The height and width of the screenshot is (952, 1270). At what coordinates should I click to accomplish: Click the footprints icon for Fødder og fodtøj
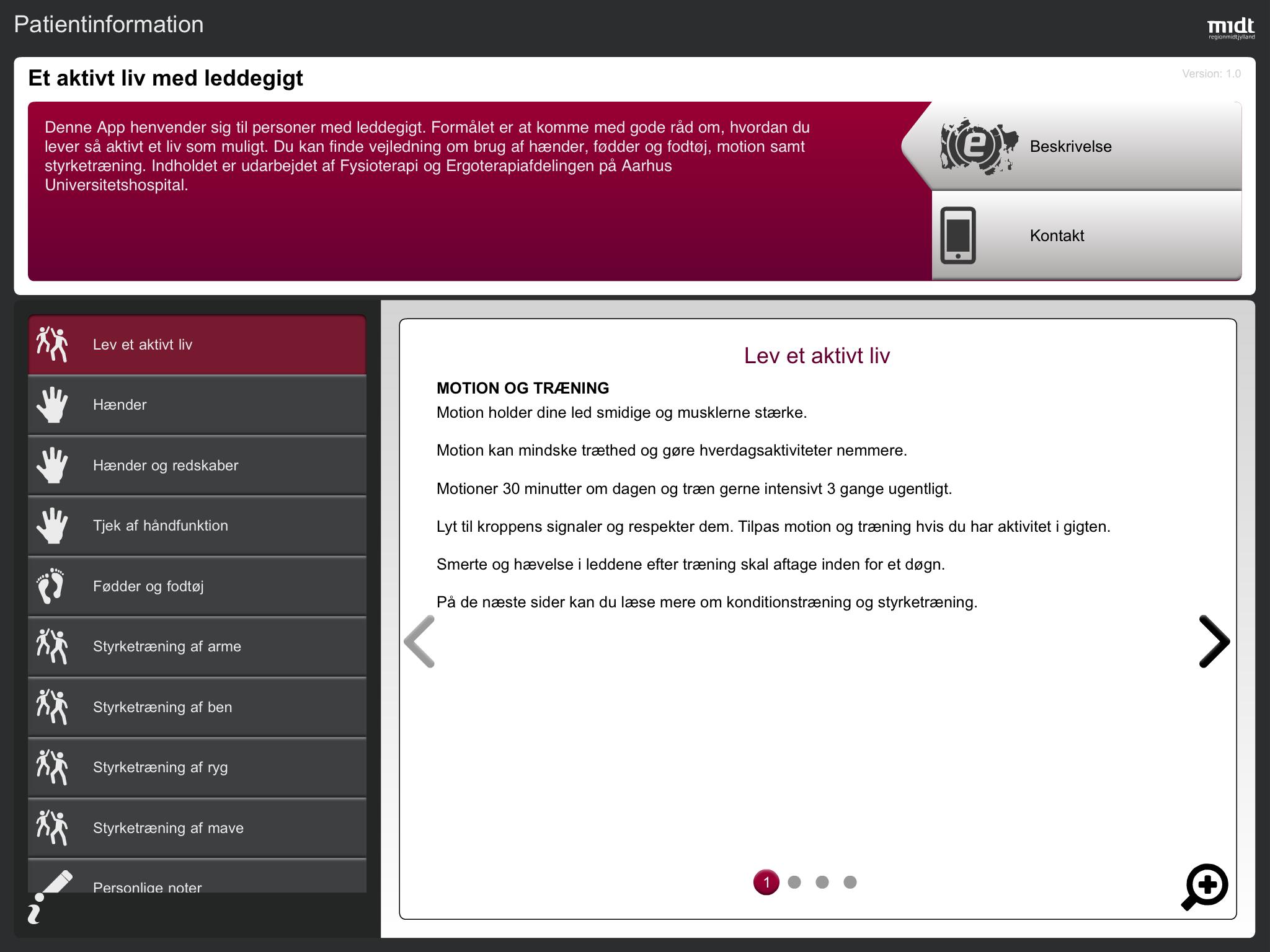(x=51, y=586)
